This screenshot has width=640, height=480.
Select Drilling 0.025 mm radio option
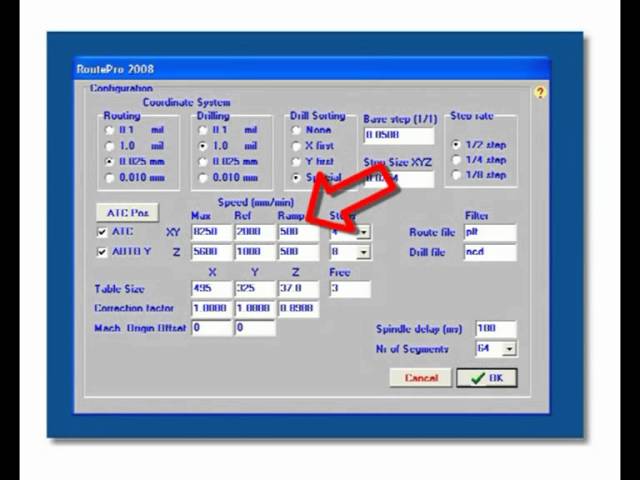(203, 162)
